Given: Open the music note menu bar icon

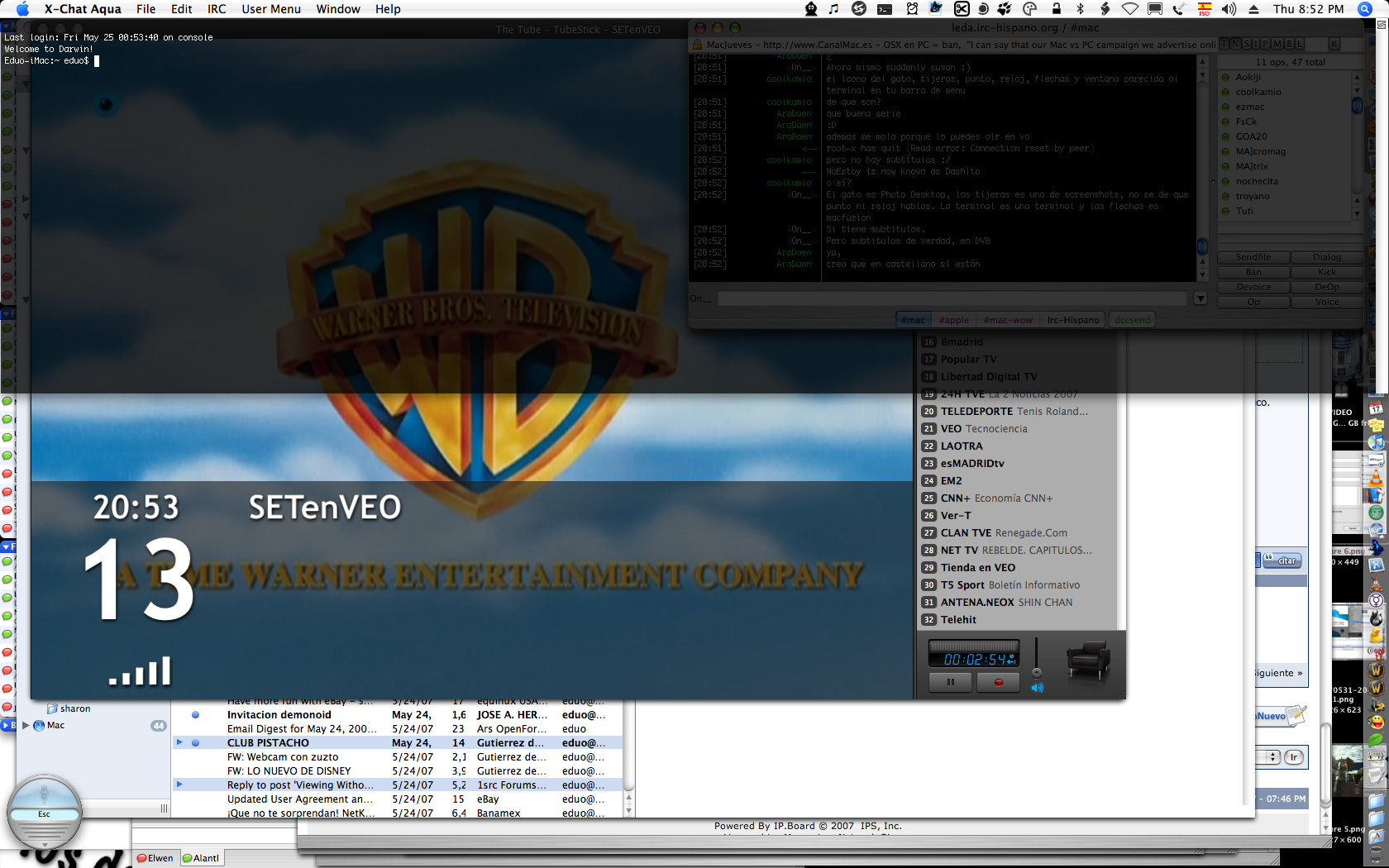Looking at the screenshot, I should (x=833, y=9).
